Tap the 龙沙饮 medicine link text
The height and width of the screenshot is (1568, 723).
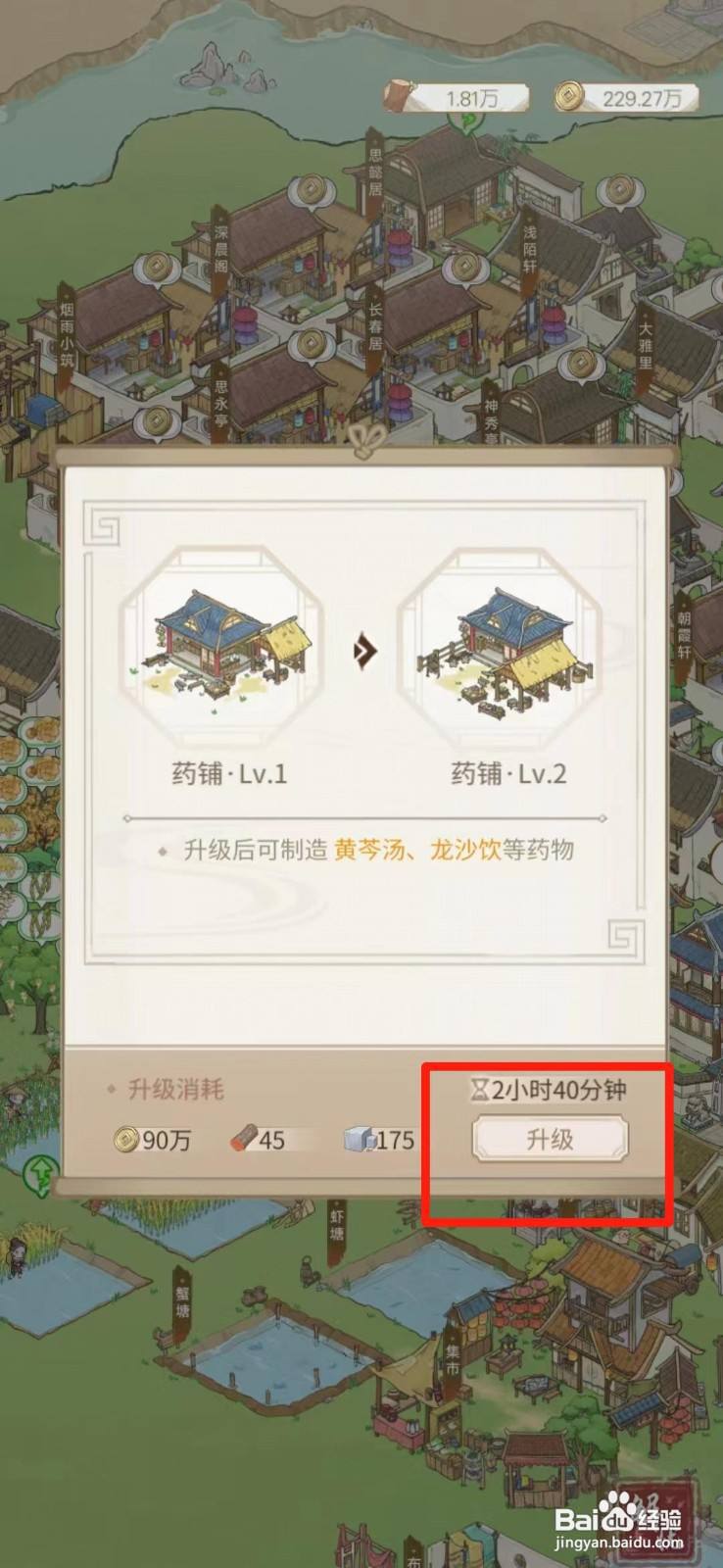coord(465,850)
